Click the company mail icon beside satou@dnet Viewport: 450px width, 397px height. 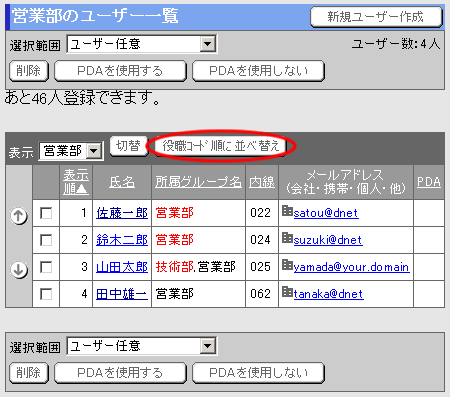pyautogui.click(x=287, y=211)
